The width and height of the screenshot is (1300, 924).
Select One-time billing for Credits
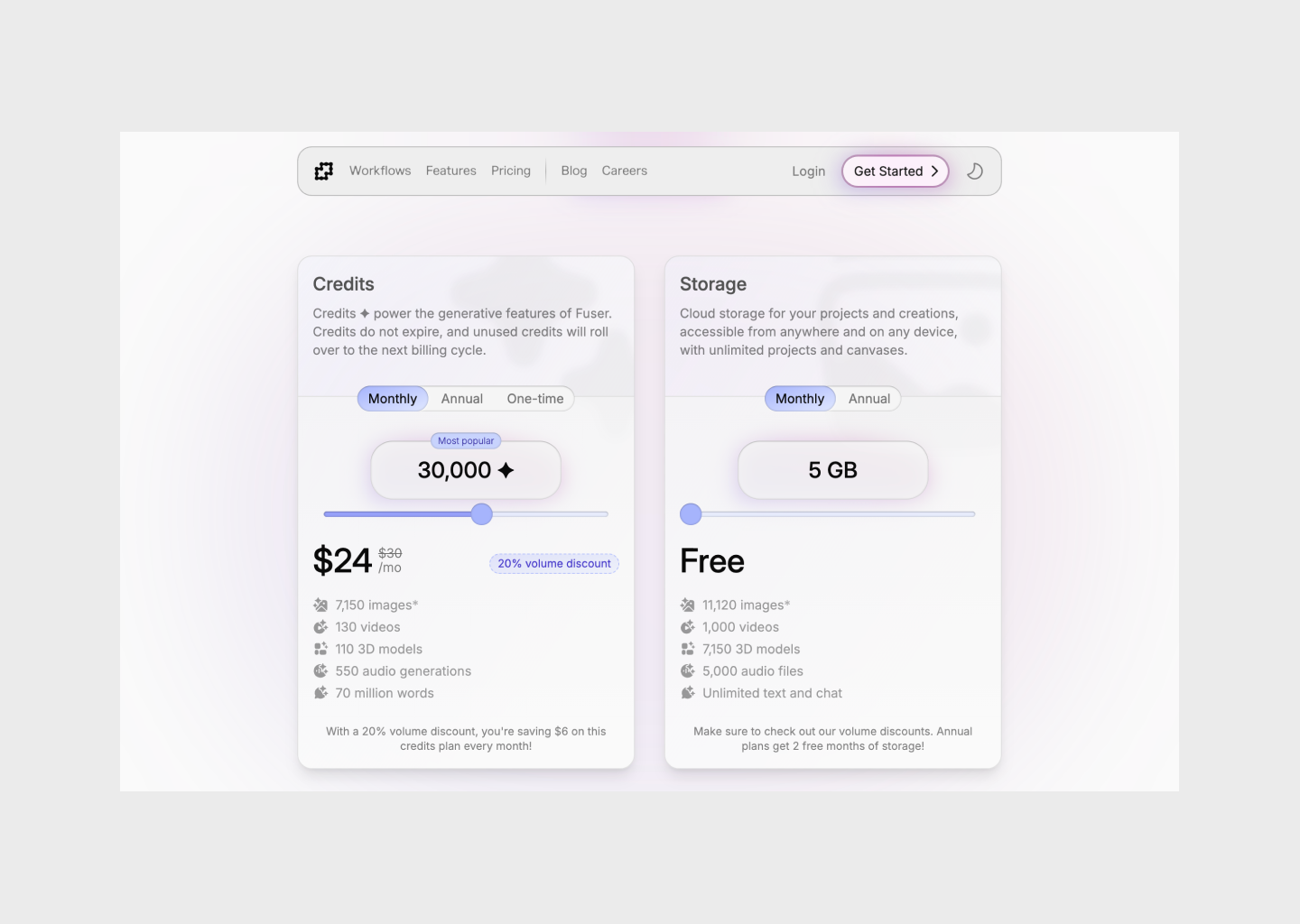coord(535,399)
